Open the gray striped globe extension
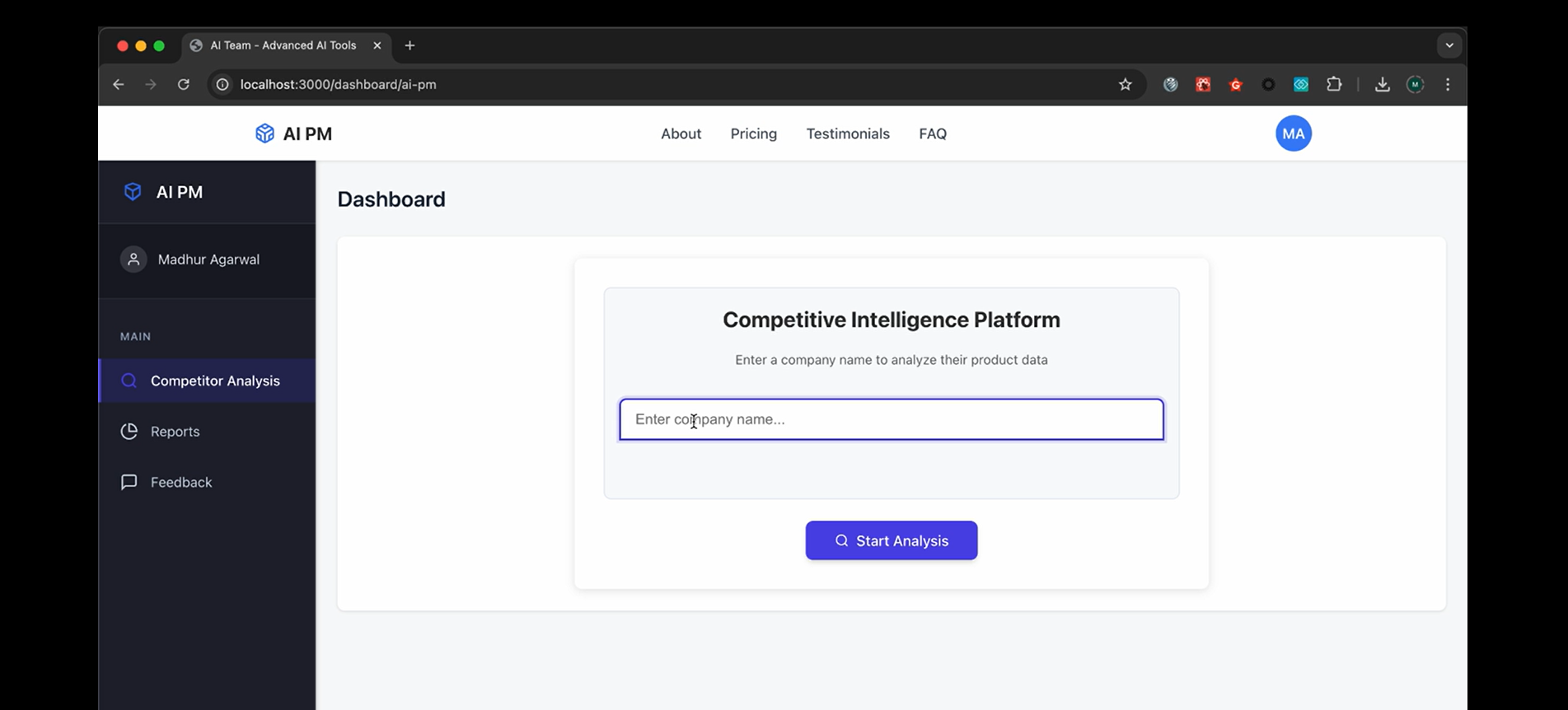This screenshot has height=710, width=1568. (1171, 84)
